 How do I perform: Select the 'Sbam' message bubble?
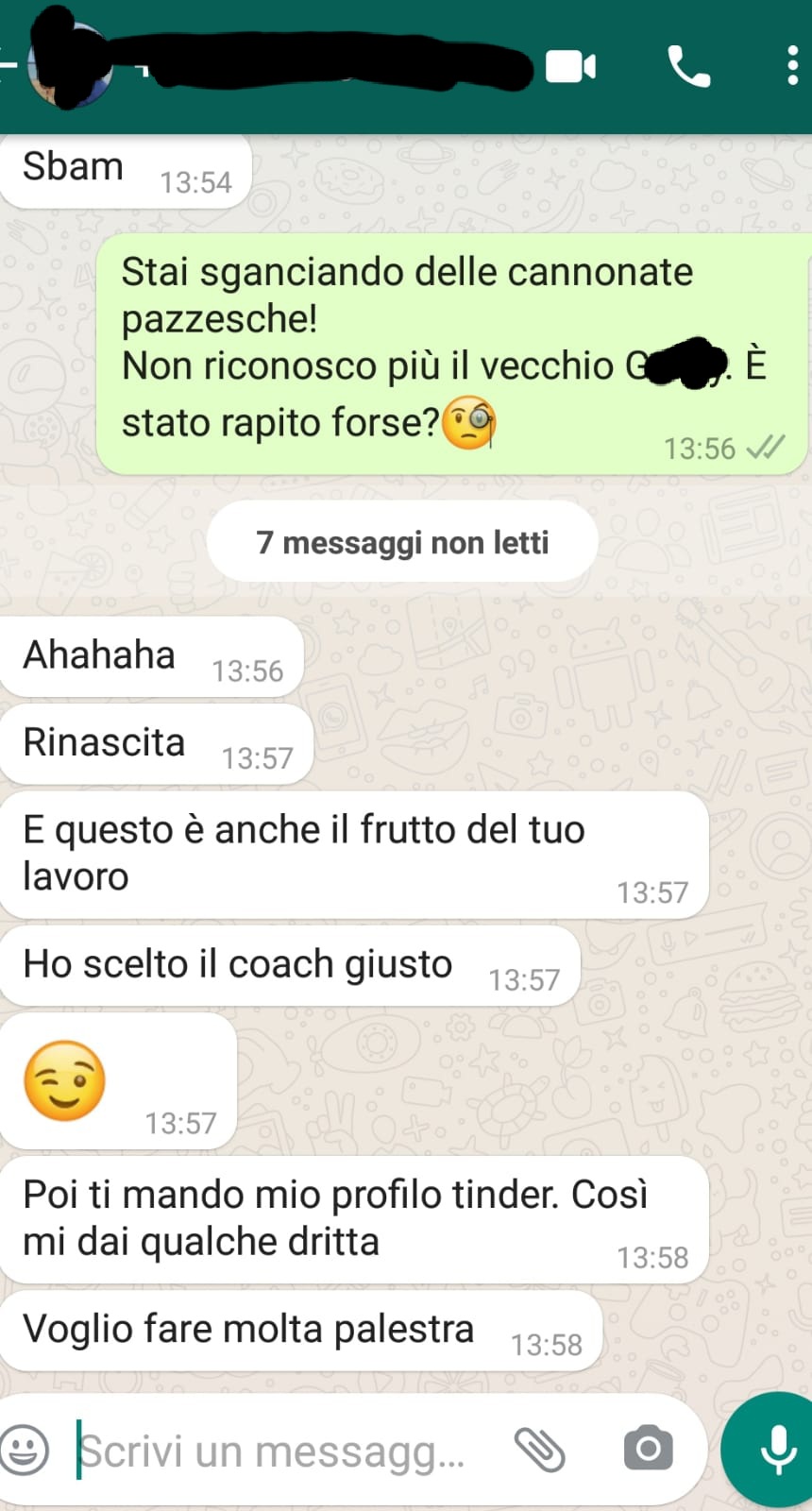click(126, 171)
